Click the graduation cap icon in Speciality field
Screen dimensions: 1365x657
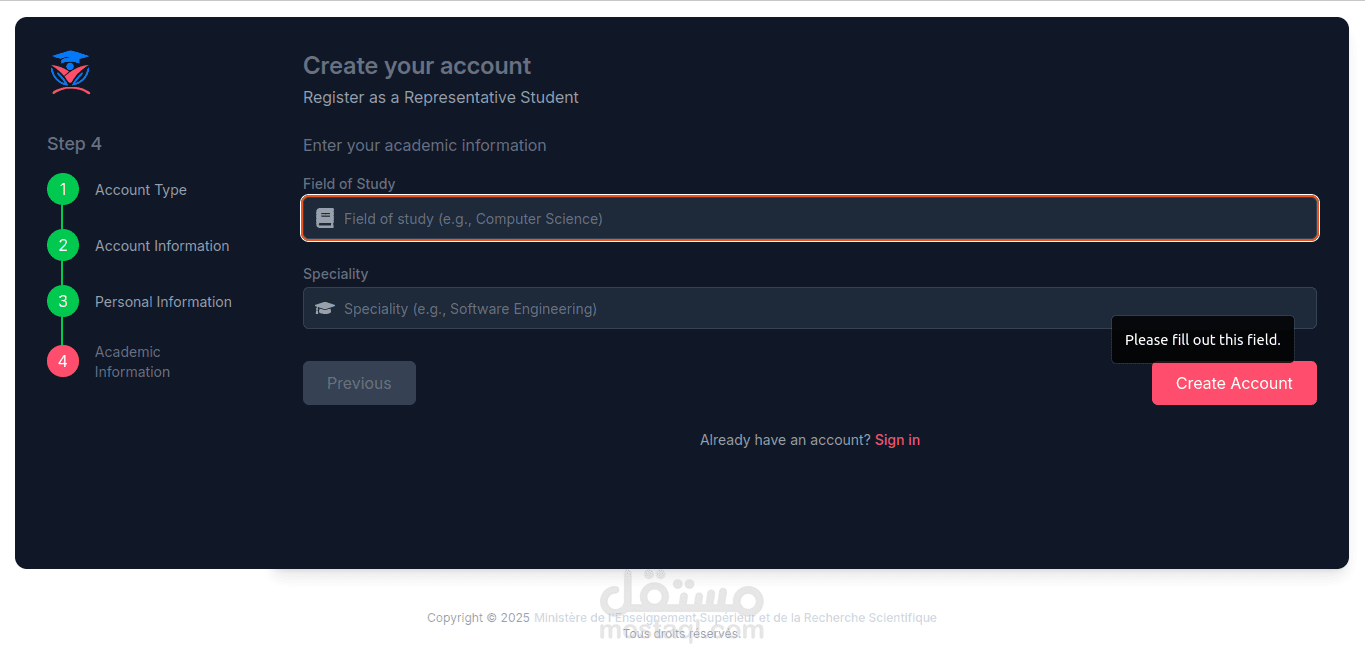tap(325, 308)
